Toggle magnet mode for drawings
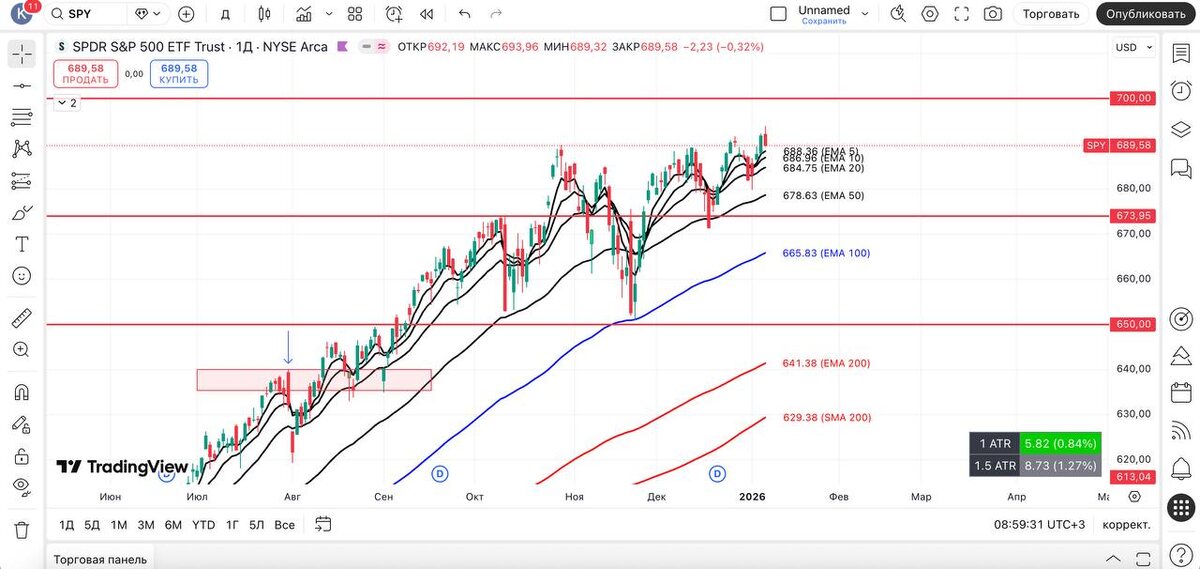Screen dimensions: 1200x569 tap(21, 392)
